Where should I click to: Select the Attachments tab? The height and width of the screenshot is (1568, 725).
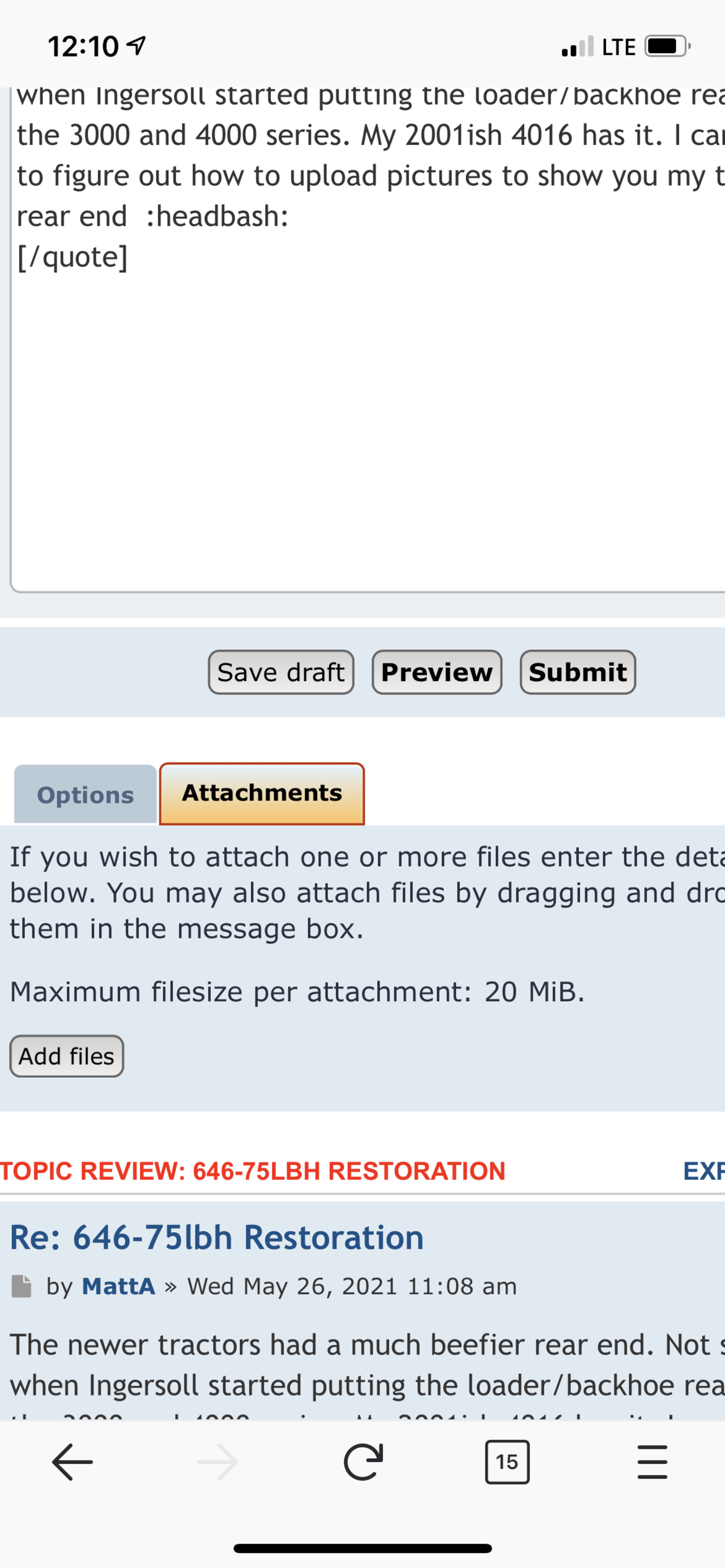(x=262, y=793)
